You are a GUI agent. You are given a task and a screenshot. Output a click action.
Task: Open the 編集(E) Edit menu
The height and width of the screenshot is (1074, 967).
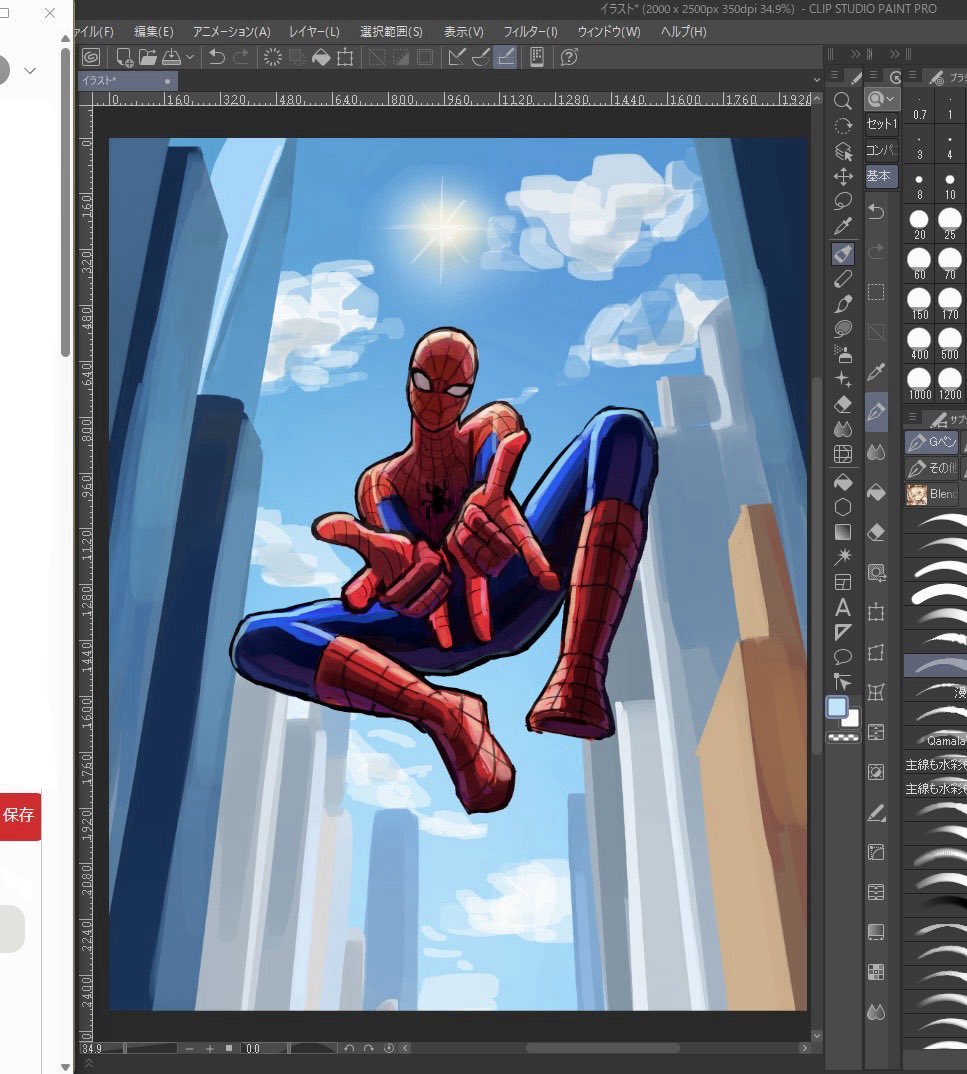click(x=153, y=32)
